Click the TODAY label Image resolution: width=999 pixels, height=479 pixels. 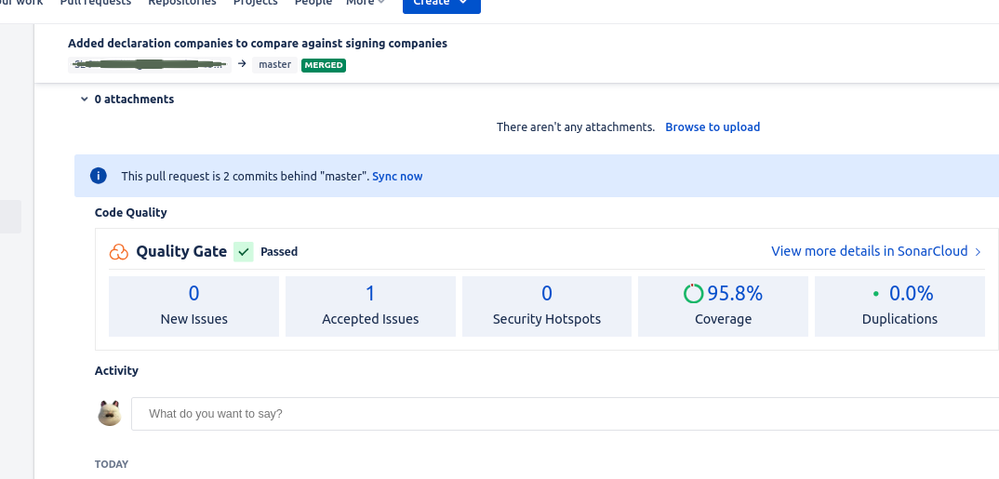pyautogui.click(x=111, y=464)
